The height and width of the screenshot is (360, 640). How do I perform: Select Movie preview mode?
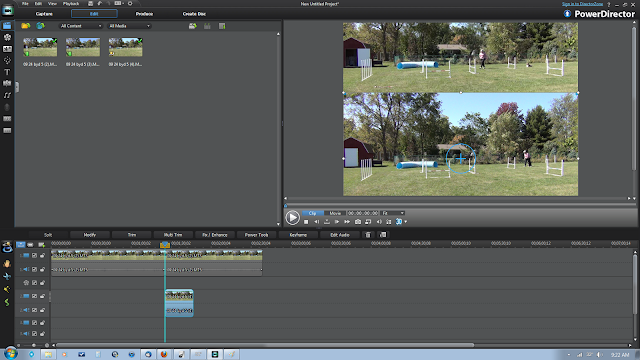click(x=335, y=213)
